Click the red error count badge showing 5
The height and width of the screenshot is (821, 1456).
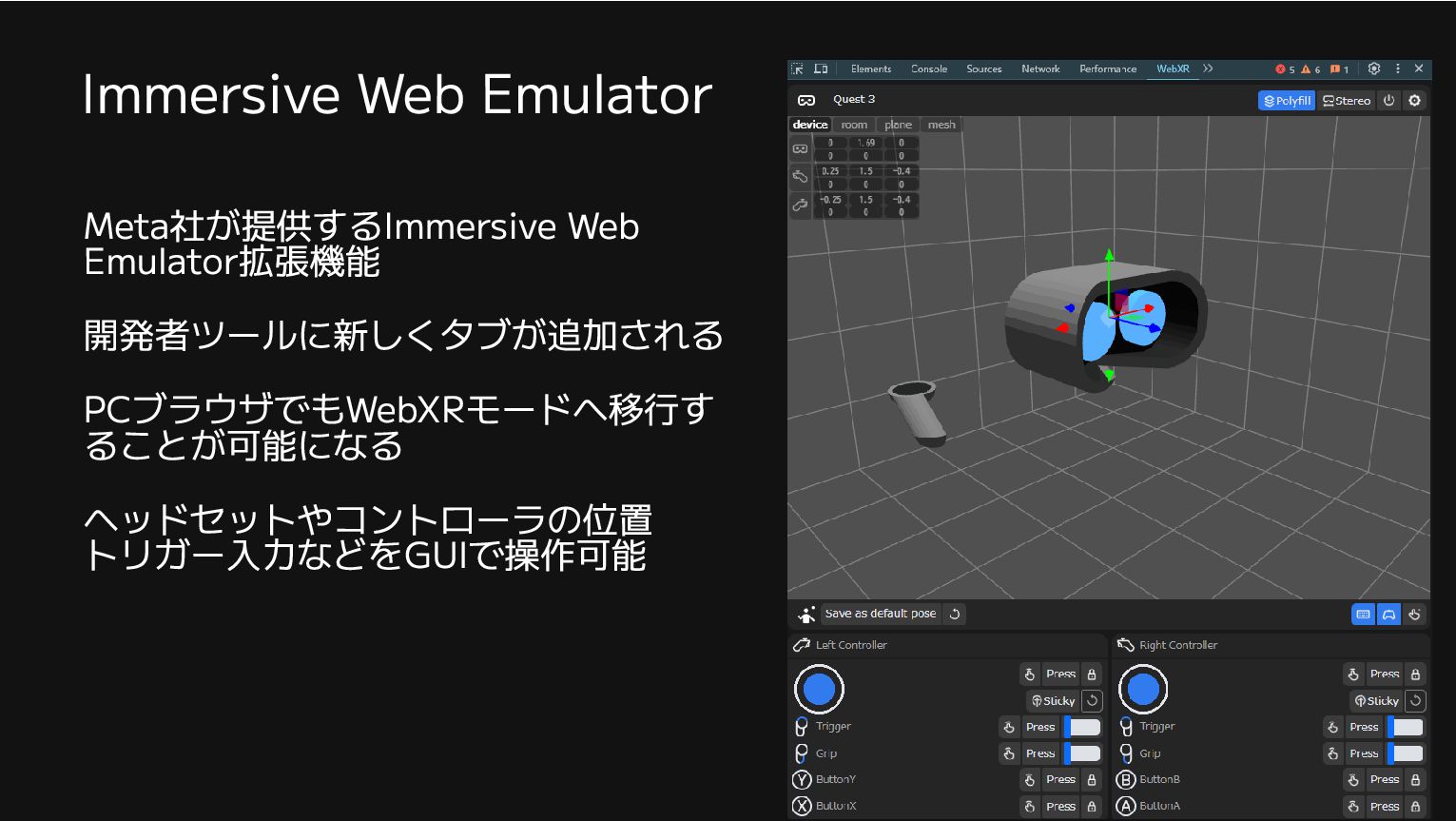point(1285,69)
